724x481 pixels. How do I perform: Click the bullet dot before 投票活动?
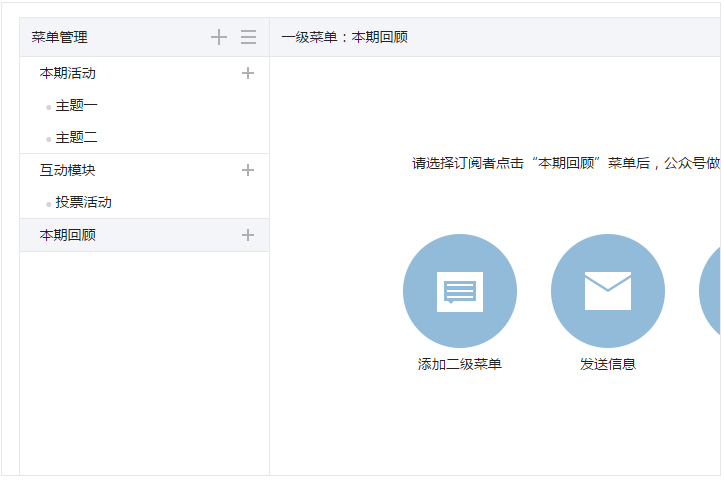click(48, 204)
